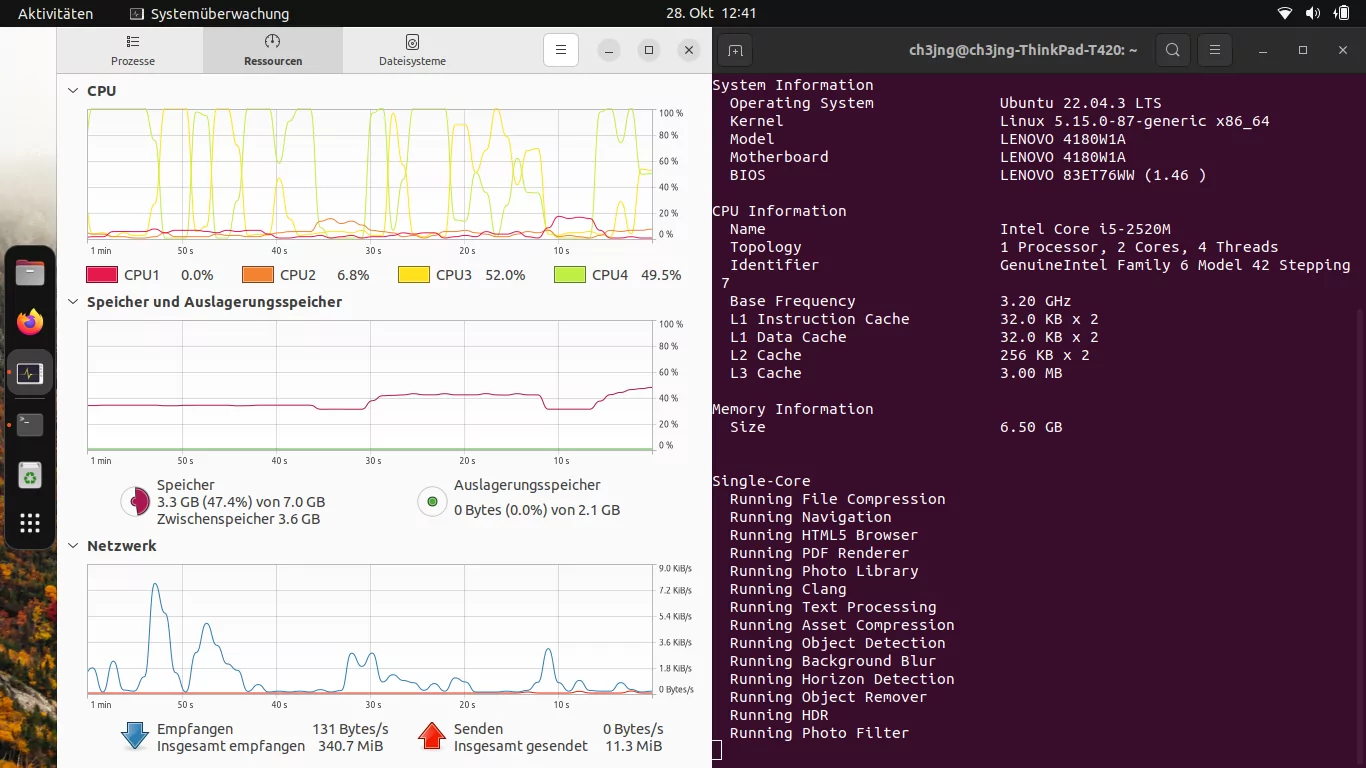Change the CPU4 green color swatch
The height and width of the screenshot is (768, 1366).
(x=570, y=275)
